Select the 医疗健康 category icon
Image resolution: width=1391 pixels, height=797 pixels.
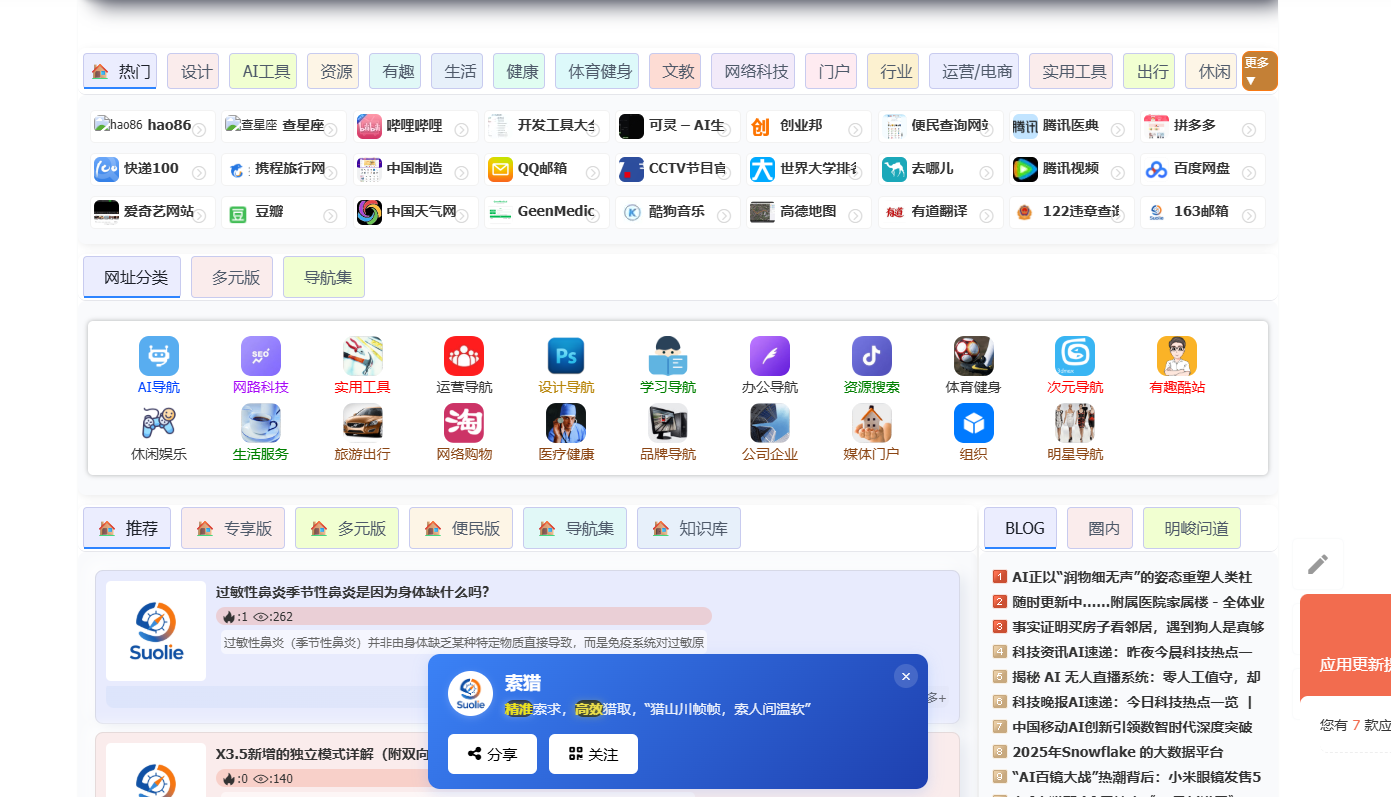(566, 423)
